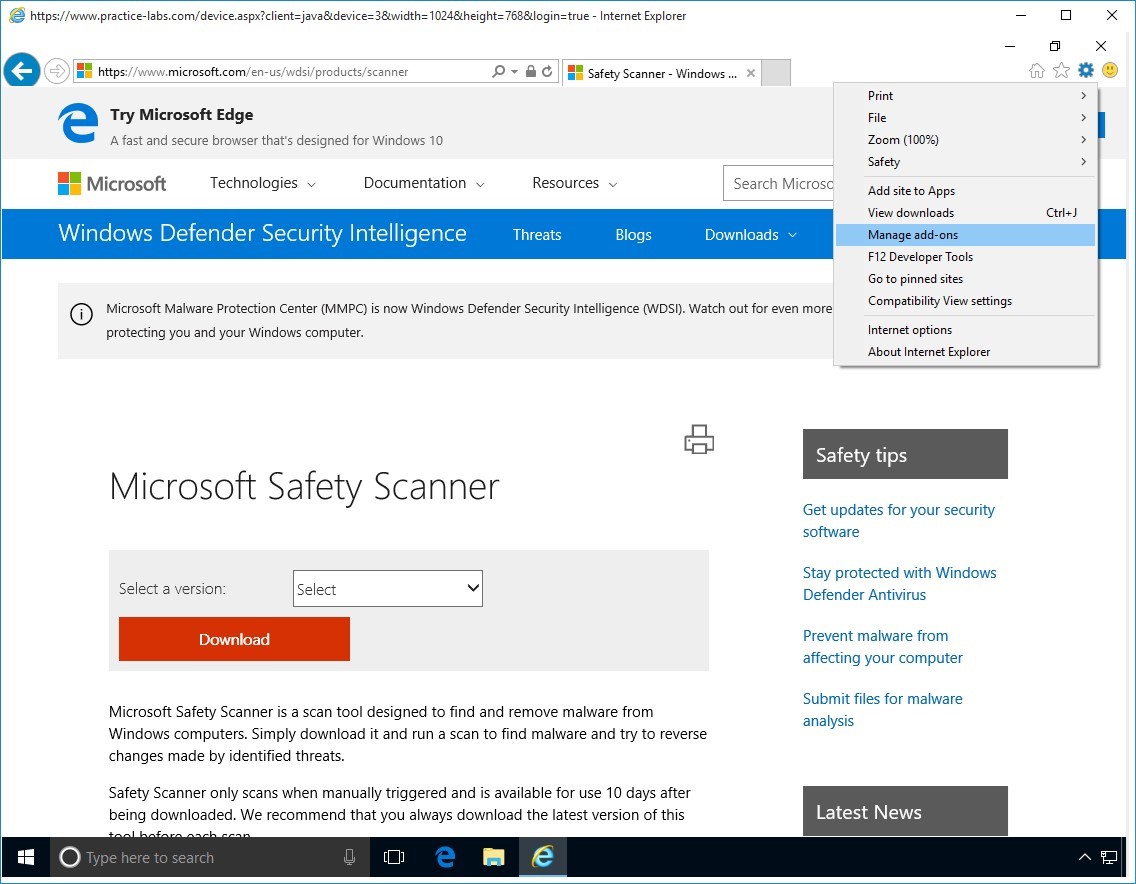Image resolution: width=1136 pixels, height=884 pixels.
Task: Expand the Downloads menu in the blue bar
Action: 751,235
